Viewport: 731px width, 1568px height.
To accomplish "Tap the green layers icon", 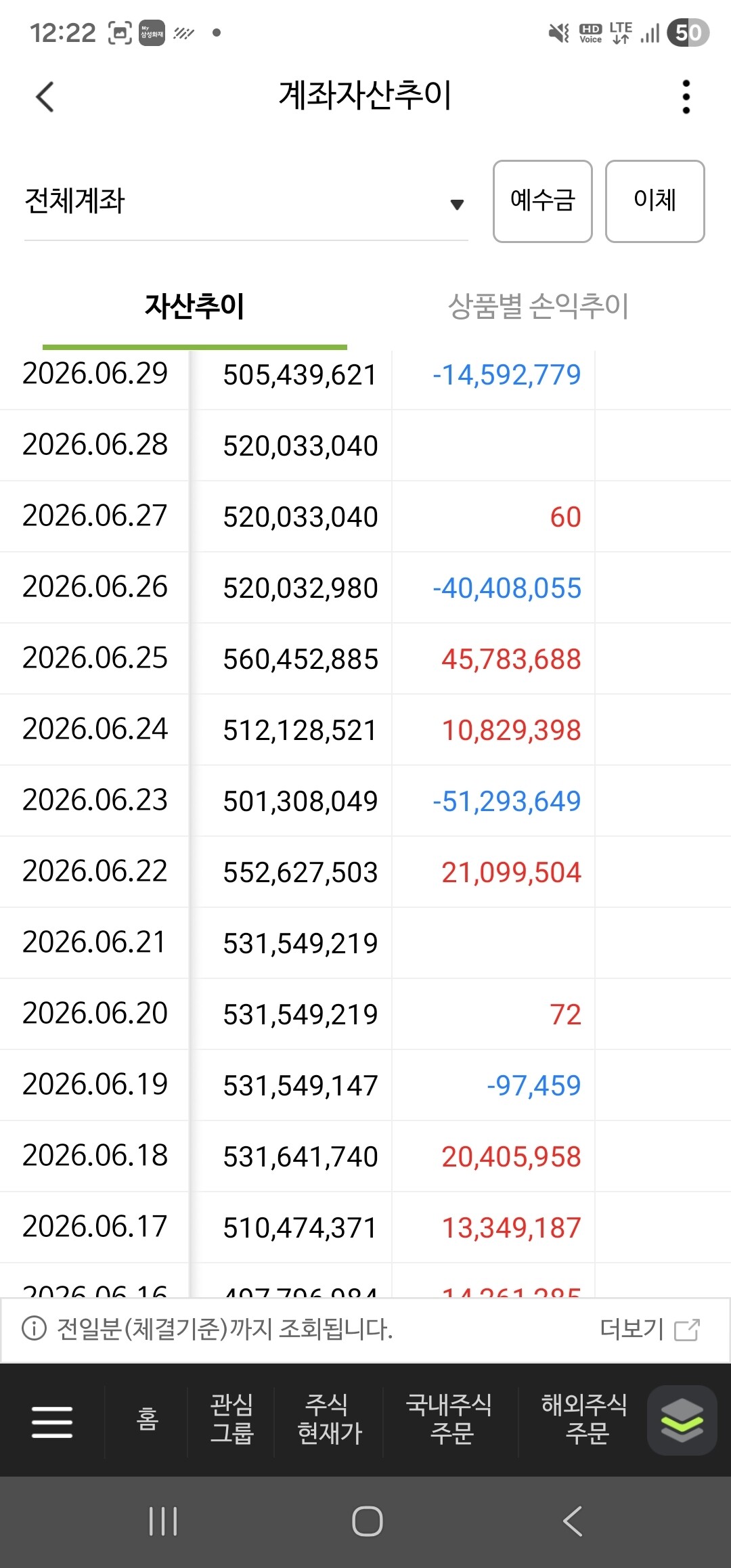I will [x=682, y=1420].
